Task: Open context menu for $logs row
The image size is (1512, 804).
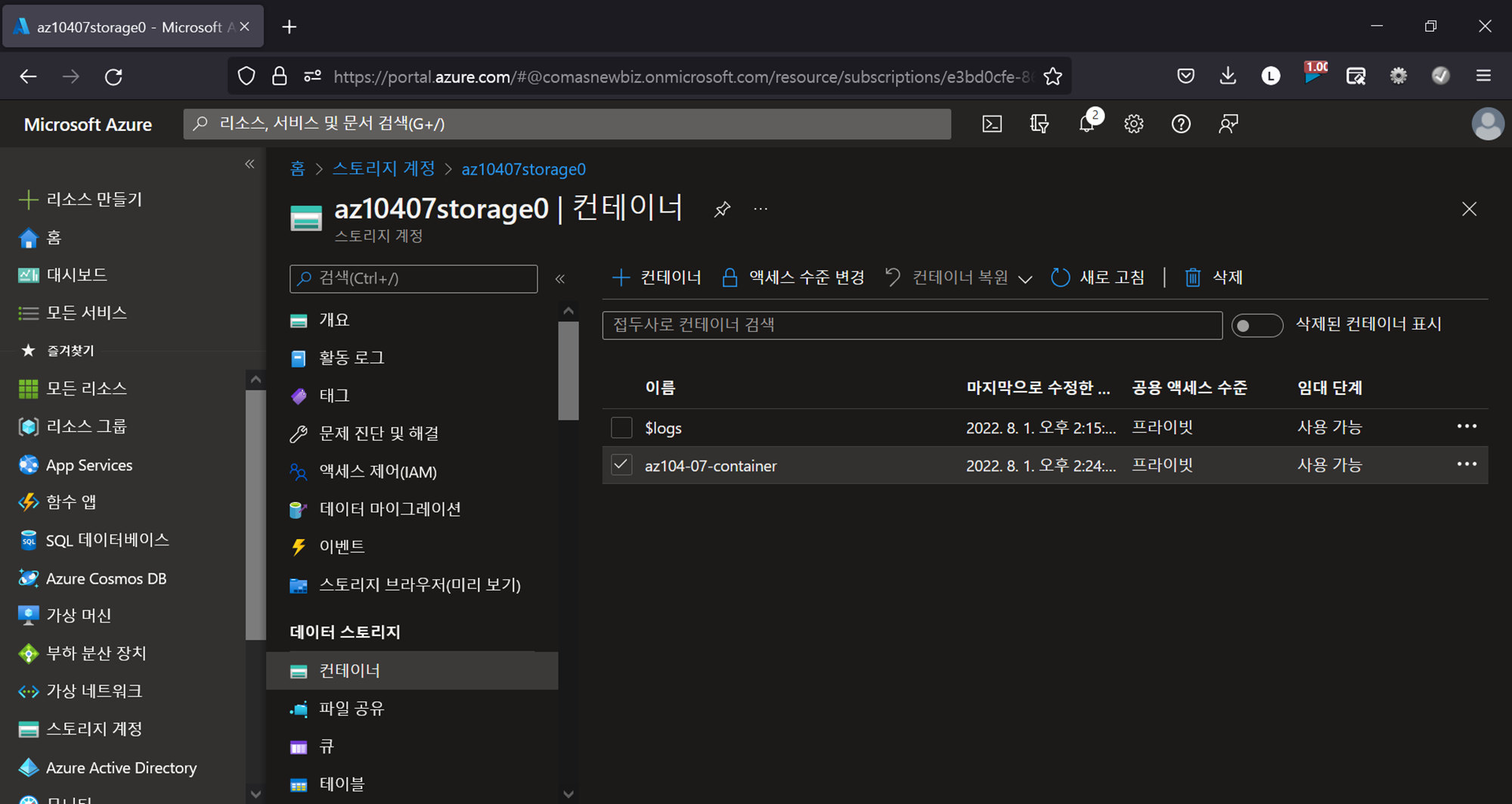Action: (1467, 427)
